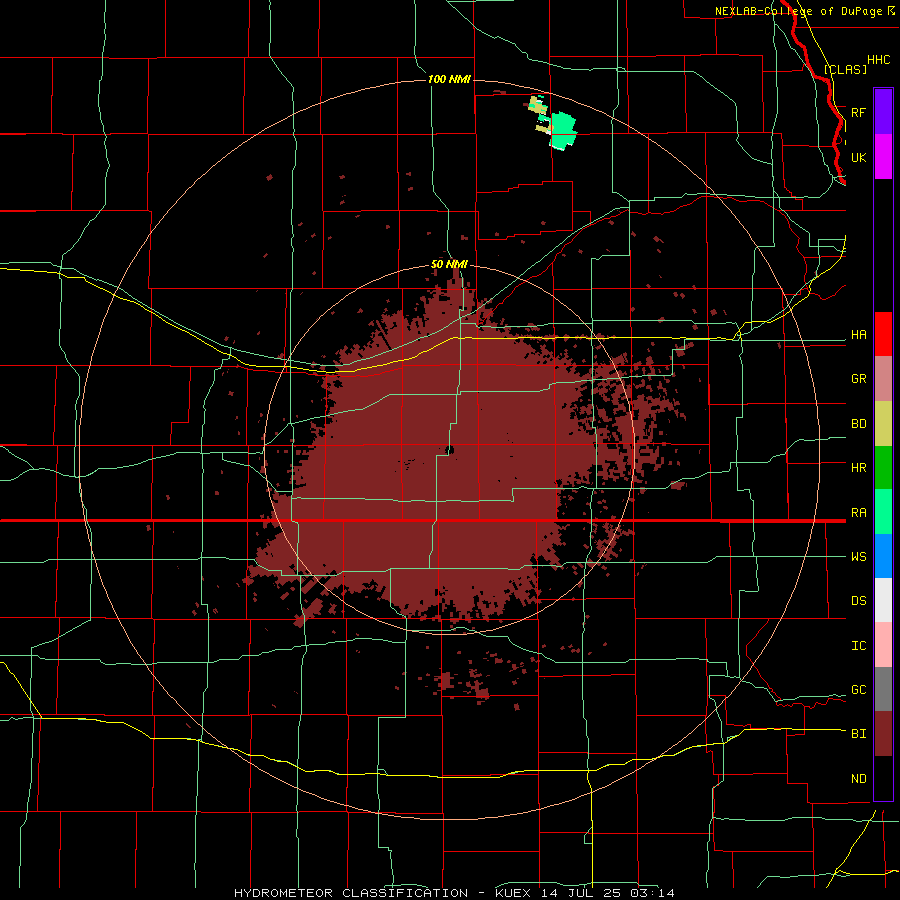Screen dimensions: 900x900
Task: Click the HA red legend swatch
Action: [883, 334]
